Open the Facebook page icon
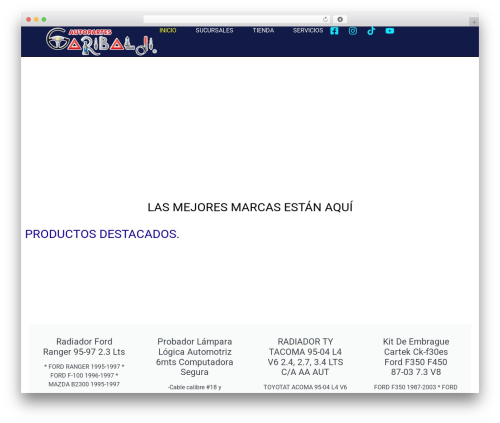This screenshot has width=500, height=423. pyautogui.click(x=334, y=31)
